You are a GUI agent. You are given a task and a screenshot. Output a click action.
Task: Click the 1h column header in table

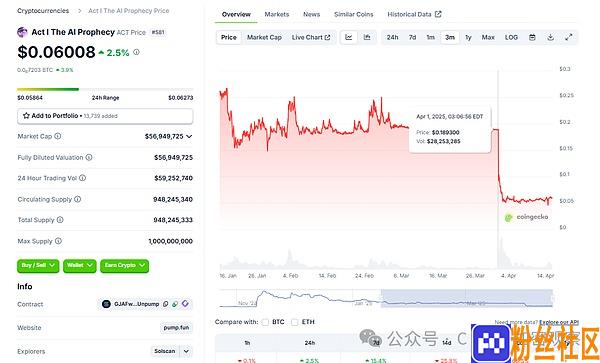pos(247,343)
